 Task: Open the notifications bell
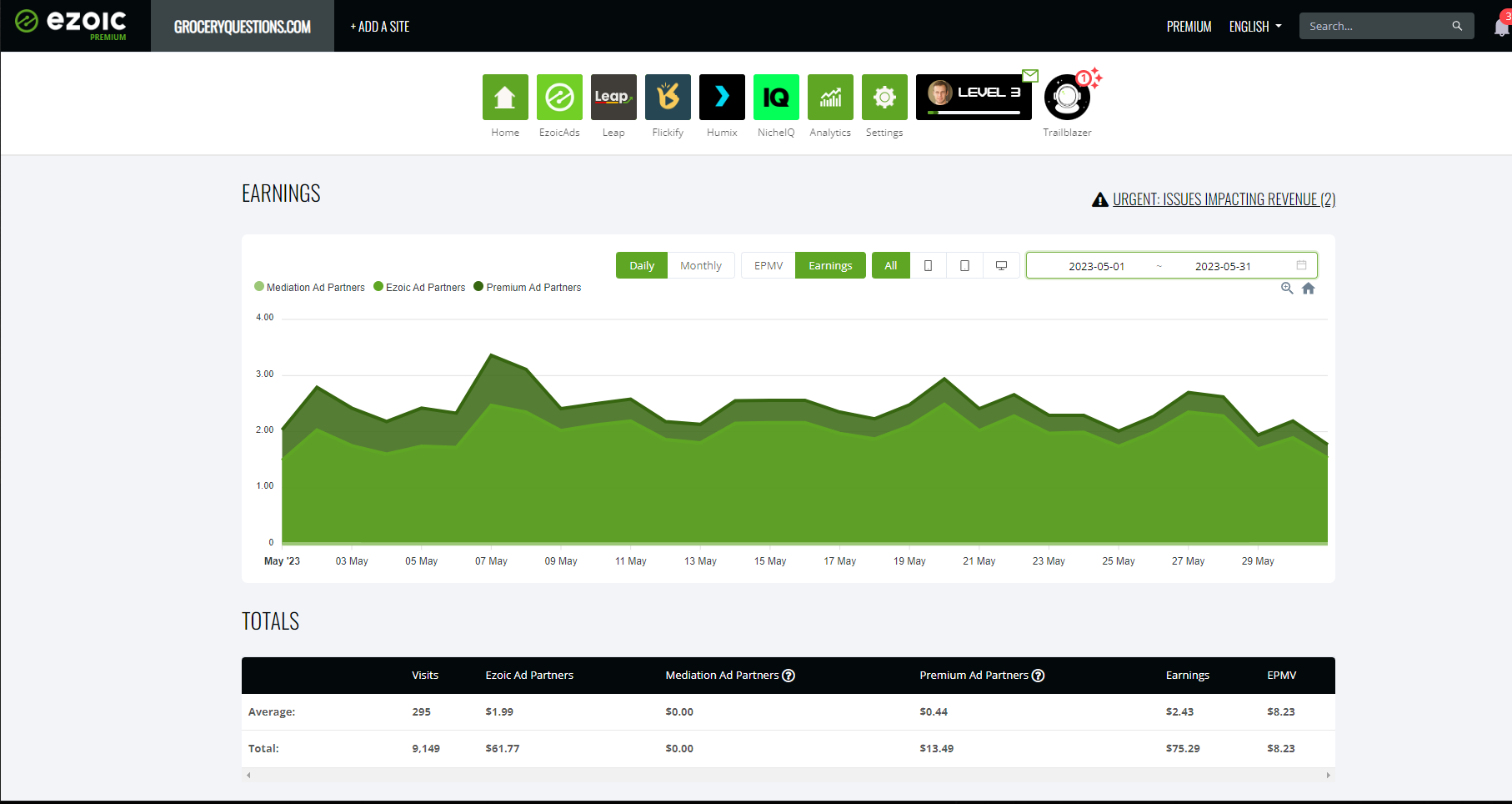1501,27
